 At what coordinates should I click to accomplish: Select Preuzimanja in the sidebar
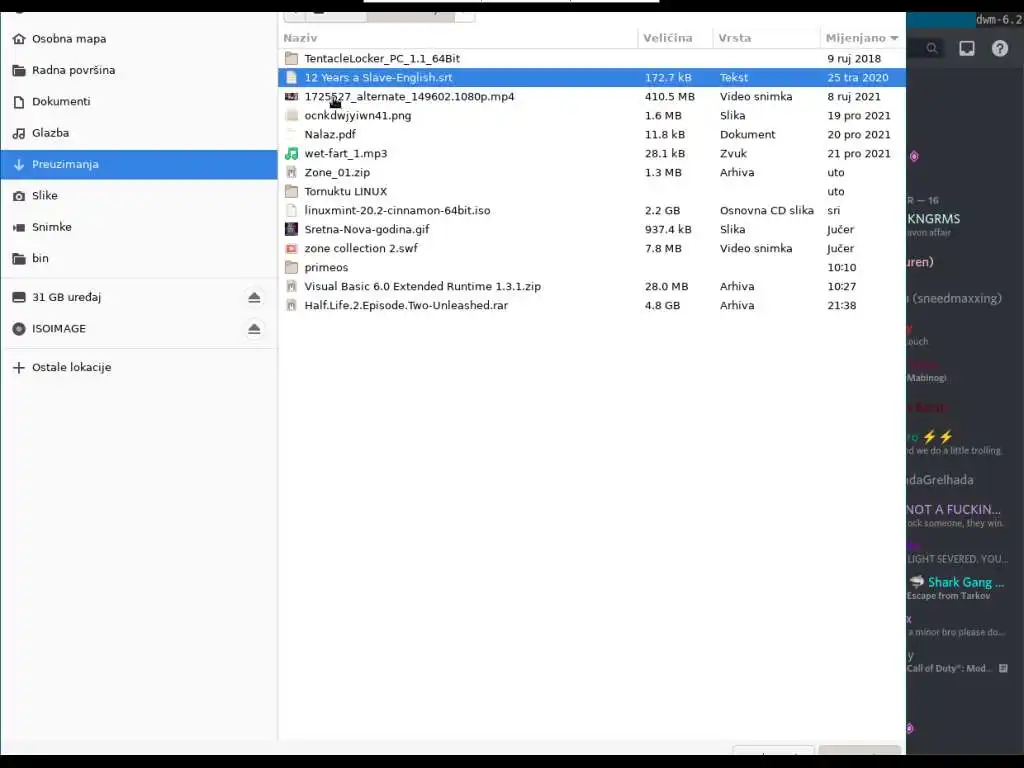pyautogui.click(x=138, y=164)
